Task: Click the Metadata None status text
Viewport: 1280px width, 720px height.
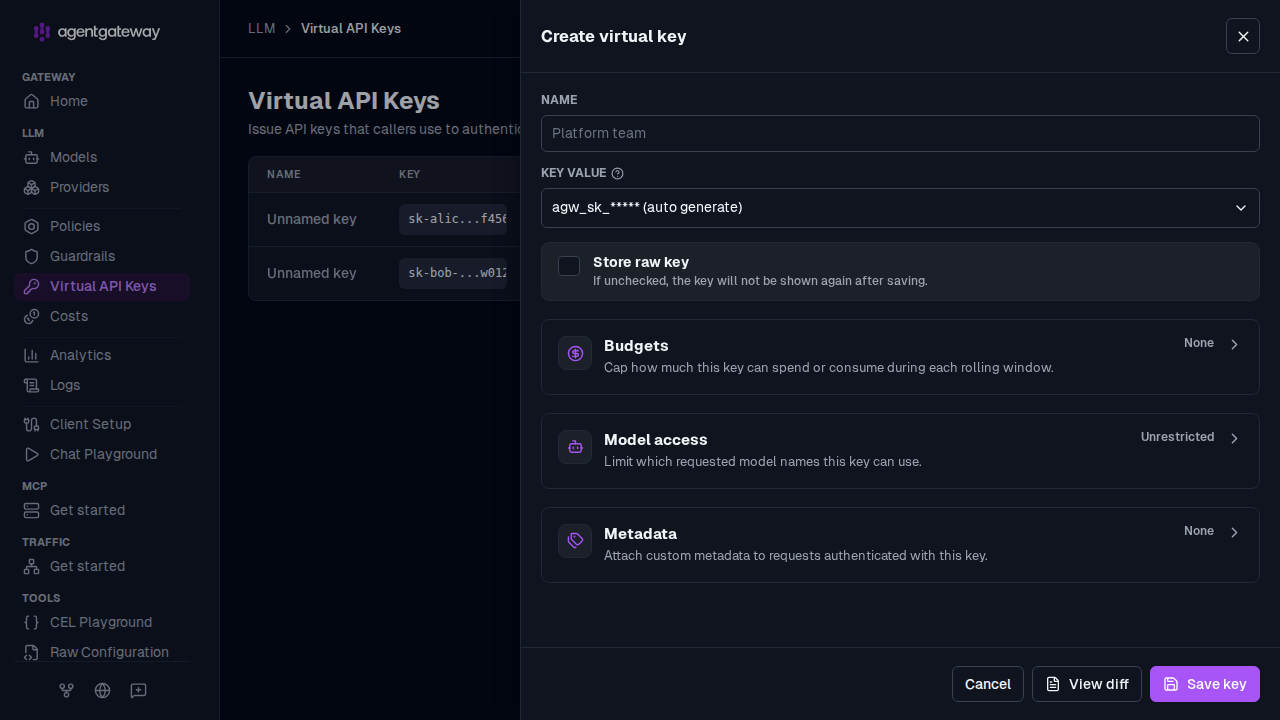Action: (x=1199, y=531)
